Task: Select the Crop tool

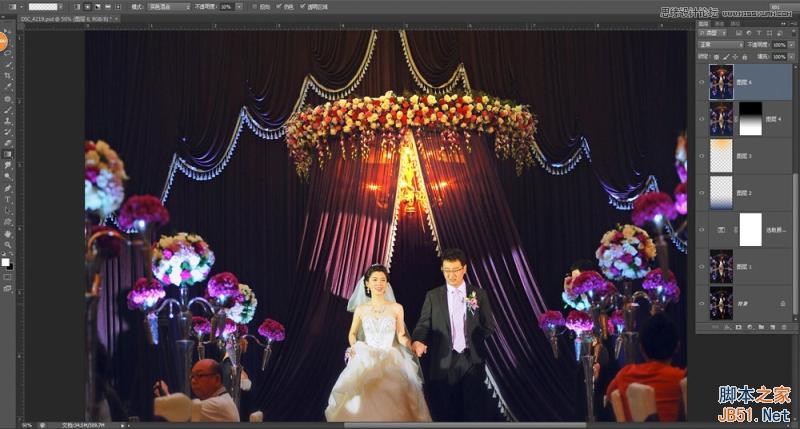Action: pos(8,75)
